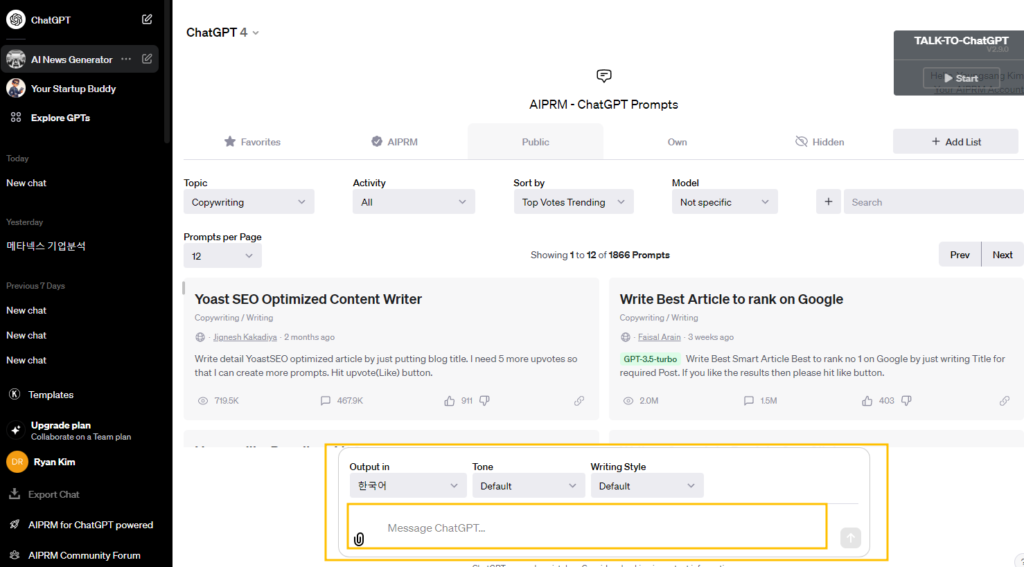Click views eye icon on Yoast SEO prompt
The height and width of the screenshot is (567, 1024).
pos(203,400)
